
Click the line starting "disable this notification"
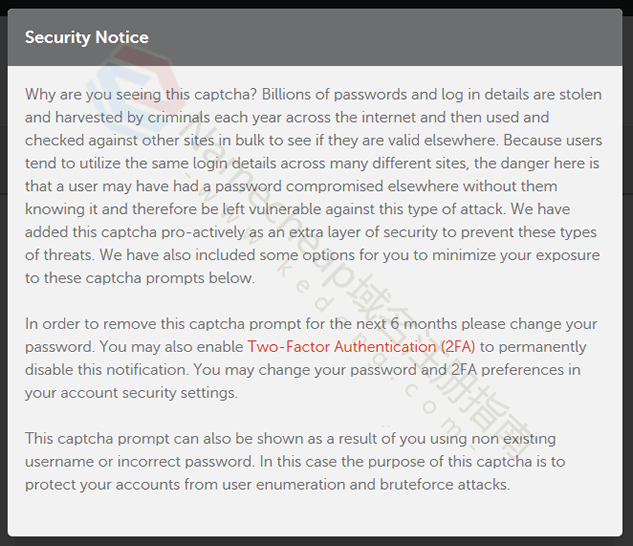303,370
